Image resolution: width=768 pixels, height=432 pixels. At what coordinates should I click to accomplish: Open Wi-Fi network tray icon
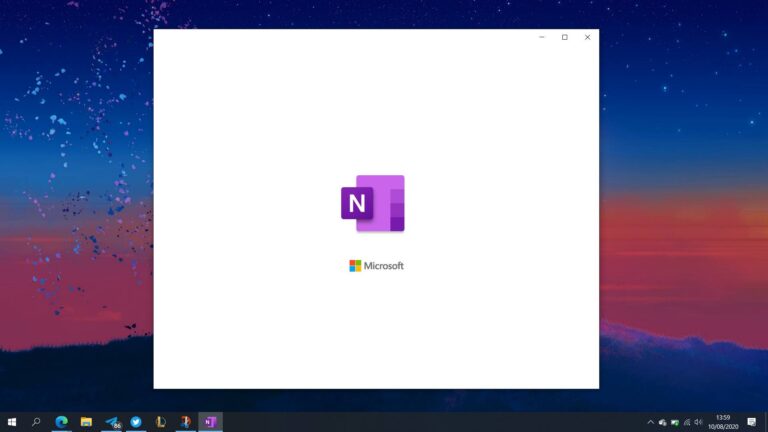click(687, 422)
